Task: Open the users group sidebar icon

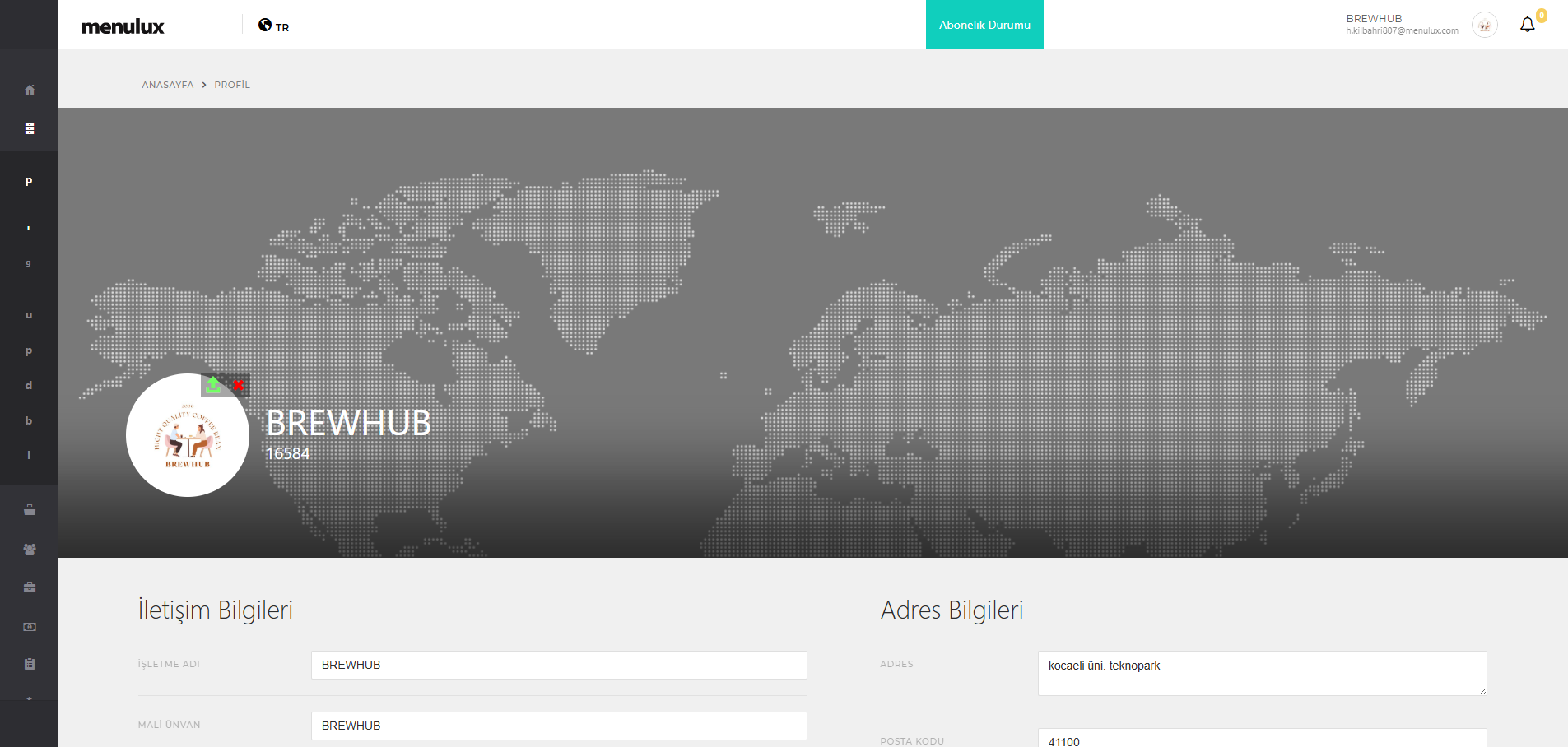Action: (x=30, y=550)
